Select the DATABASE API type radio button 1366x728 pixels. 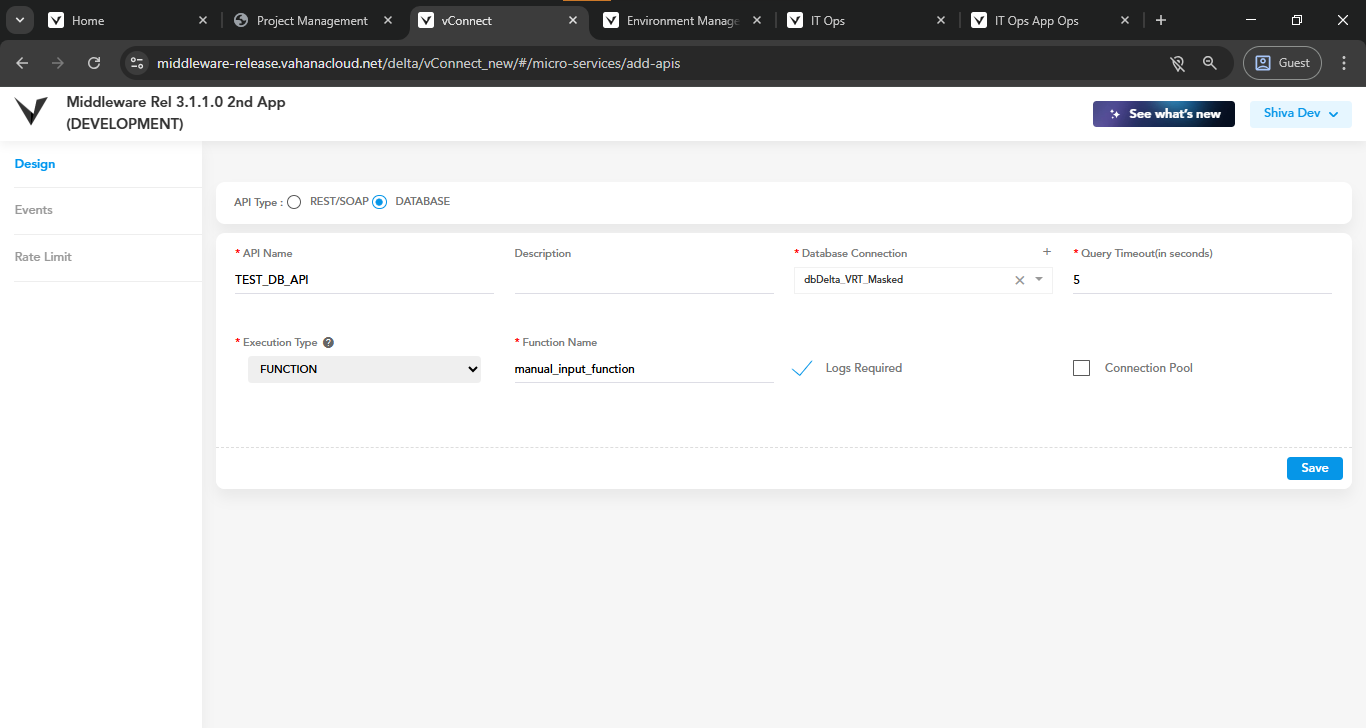click(379, 202)
